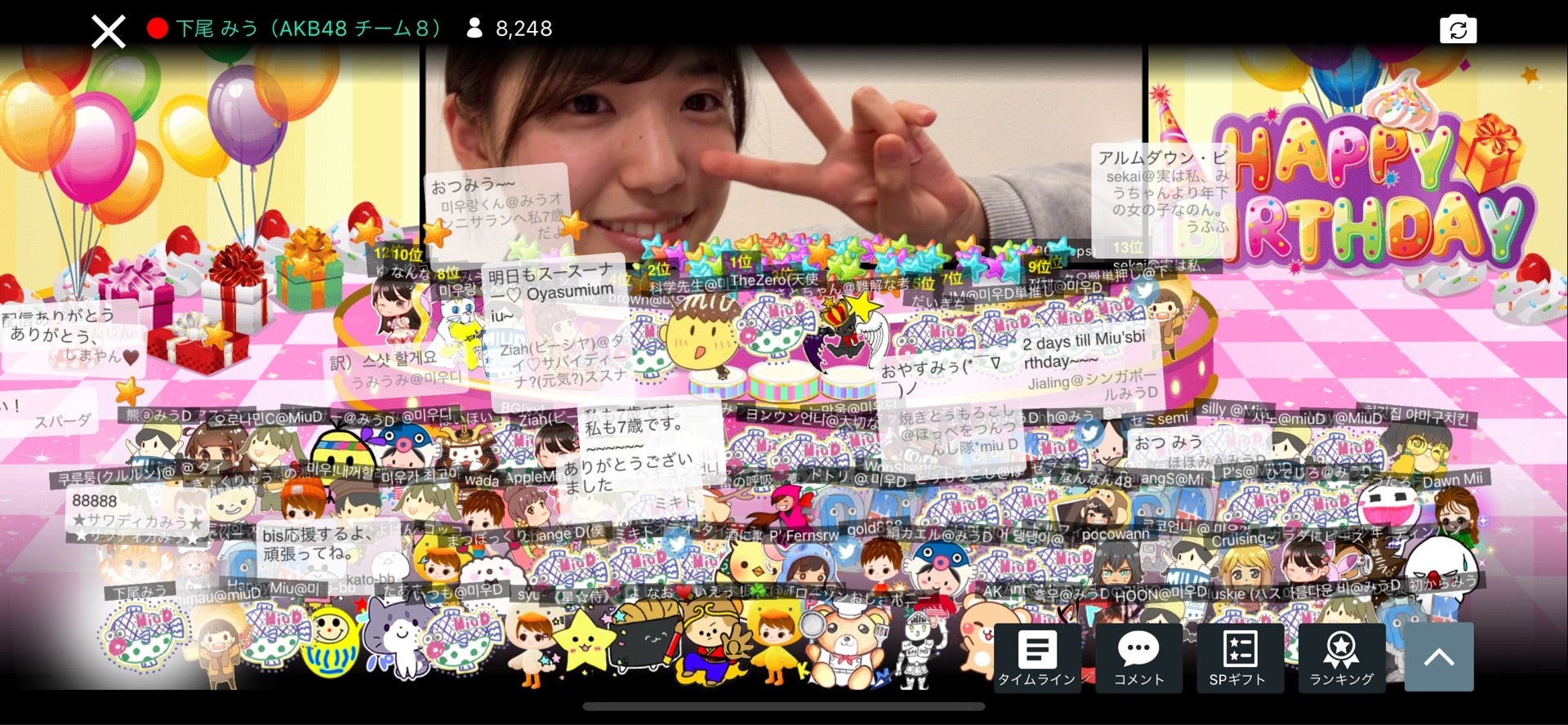Open the コメント comment box
Image resolution: width=1568 pixels, height=725 pixels.
click(x=1138, y=658)
